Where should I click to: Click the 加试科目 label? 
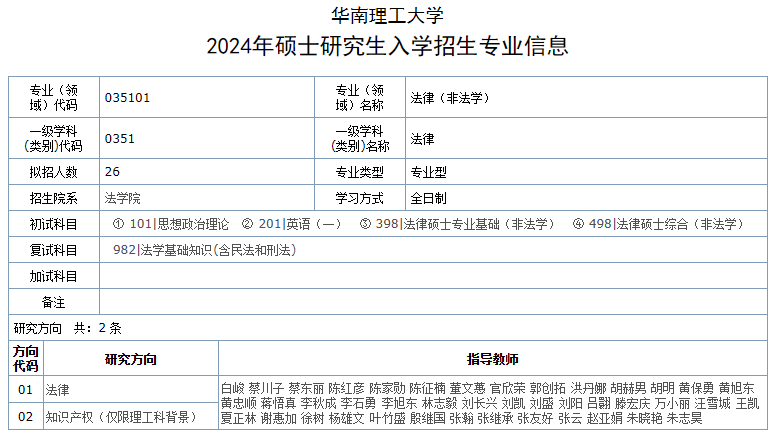point(54,276)
